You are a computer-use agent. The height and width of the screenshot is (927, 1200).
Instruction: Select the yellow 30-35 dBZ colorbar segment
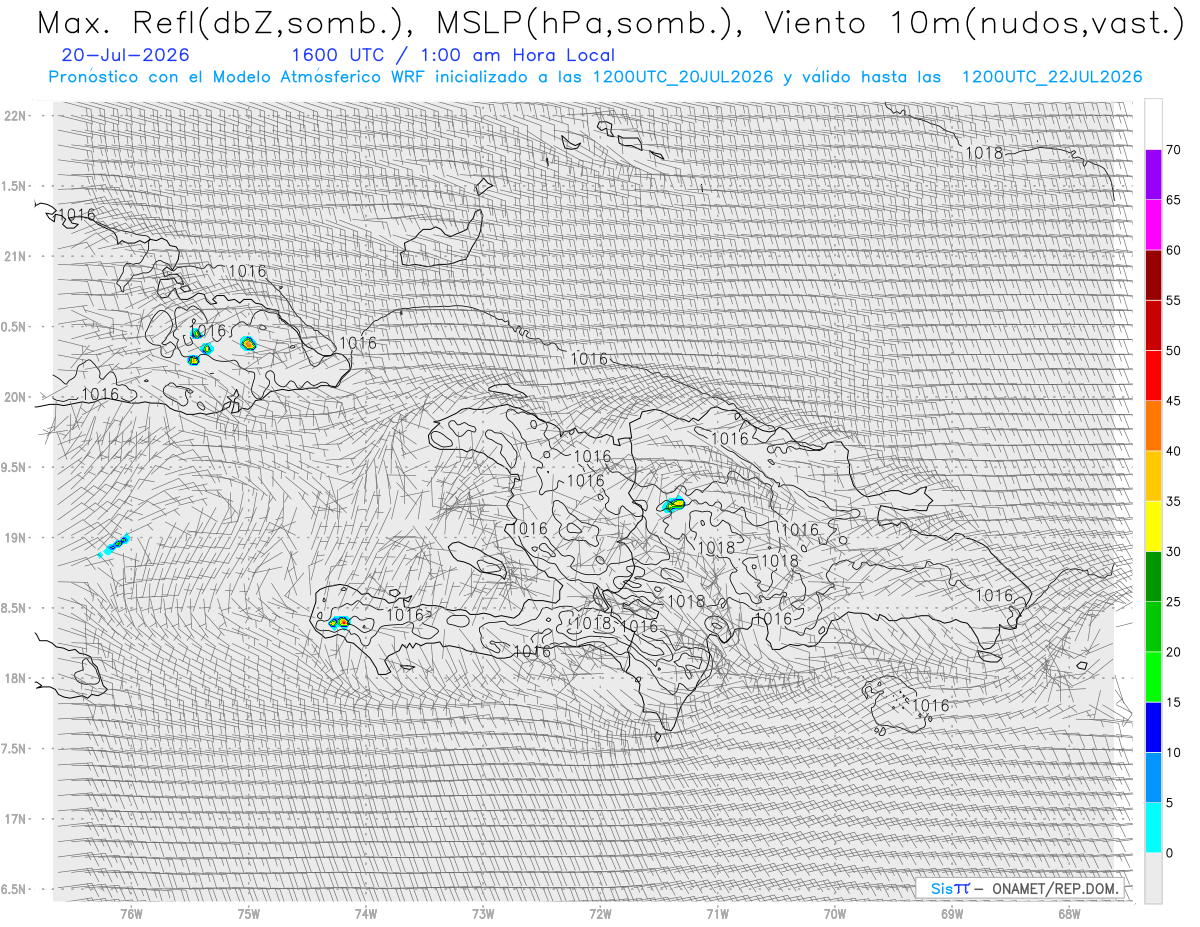(x=1153, y=526)
